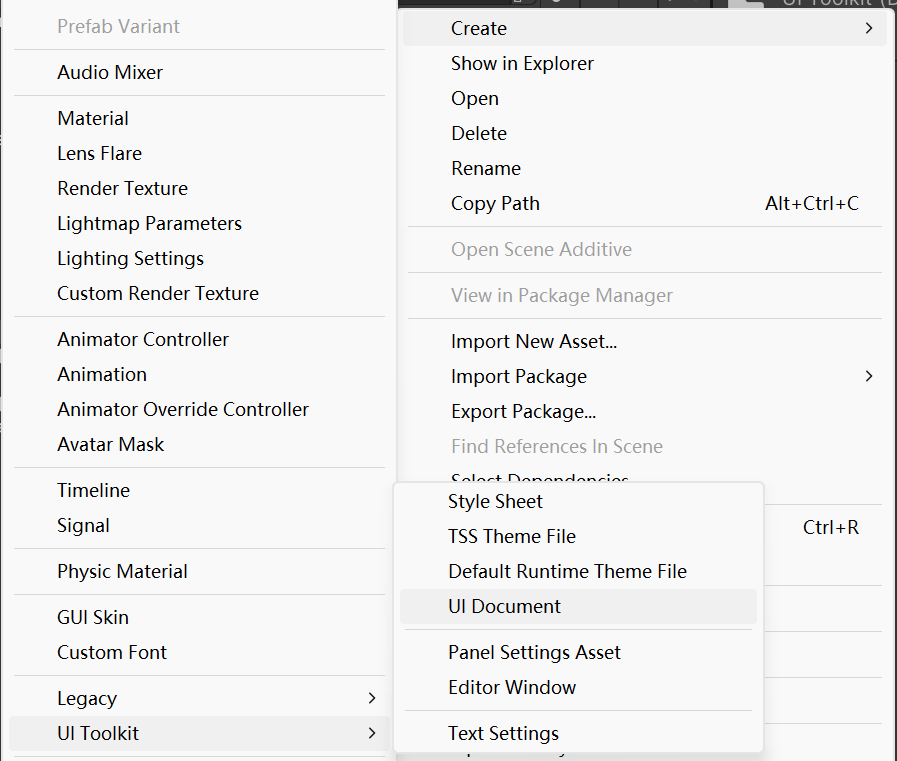
Task: Click Show in Explorer
Action: [x=522, y=63]
